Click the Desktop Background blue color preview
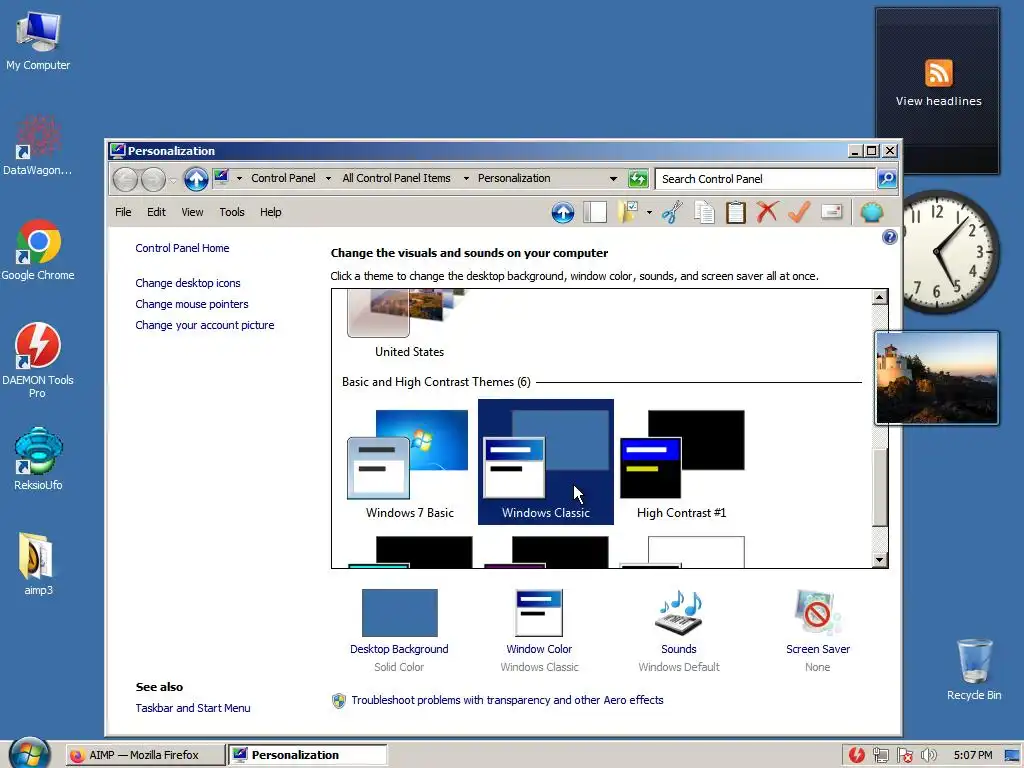 coord(400,613)
